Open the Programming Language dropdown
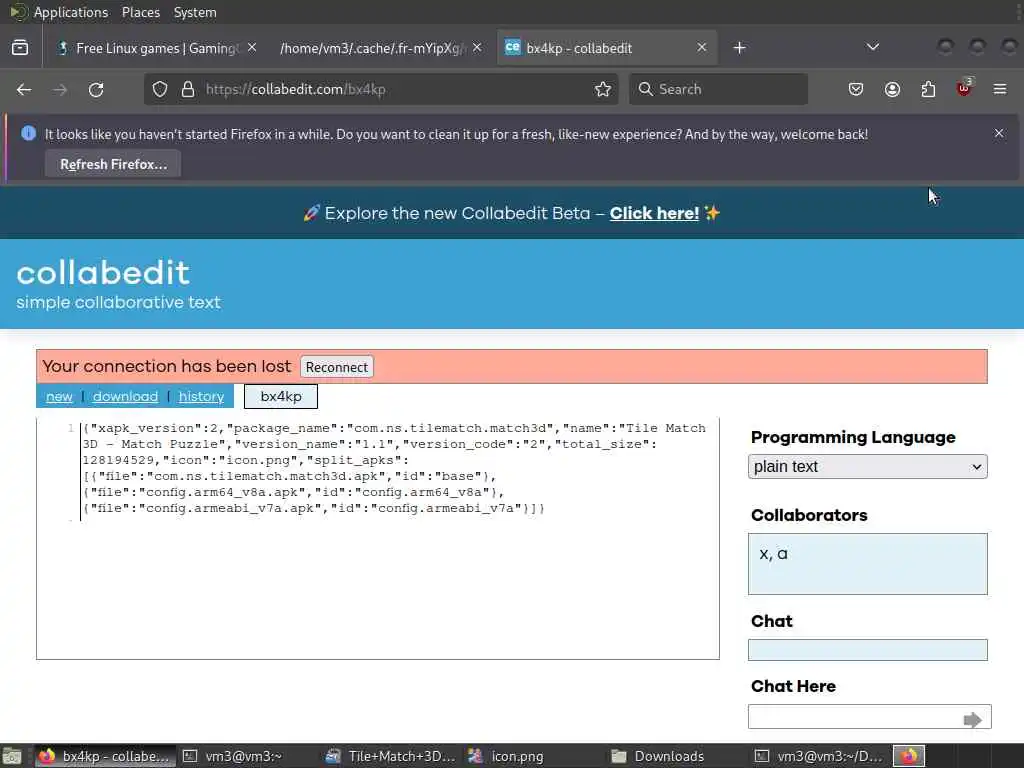Viewport: 1024px width, 768px height. click(867, 467)
